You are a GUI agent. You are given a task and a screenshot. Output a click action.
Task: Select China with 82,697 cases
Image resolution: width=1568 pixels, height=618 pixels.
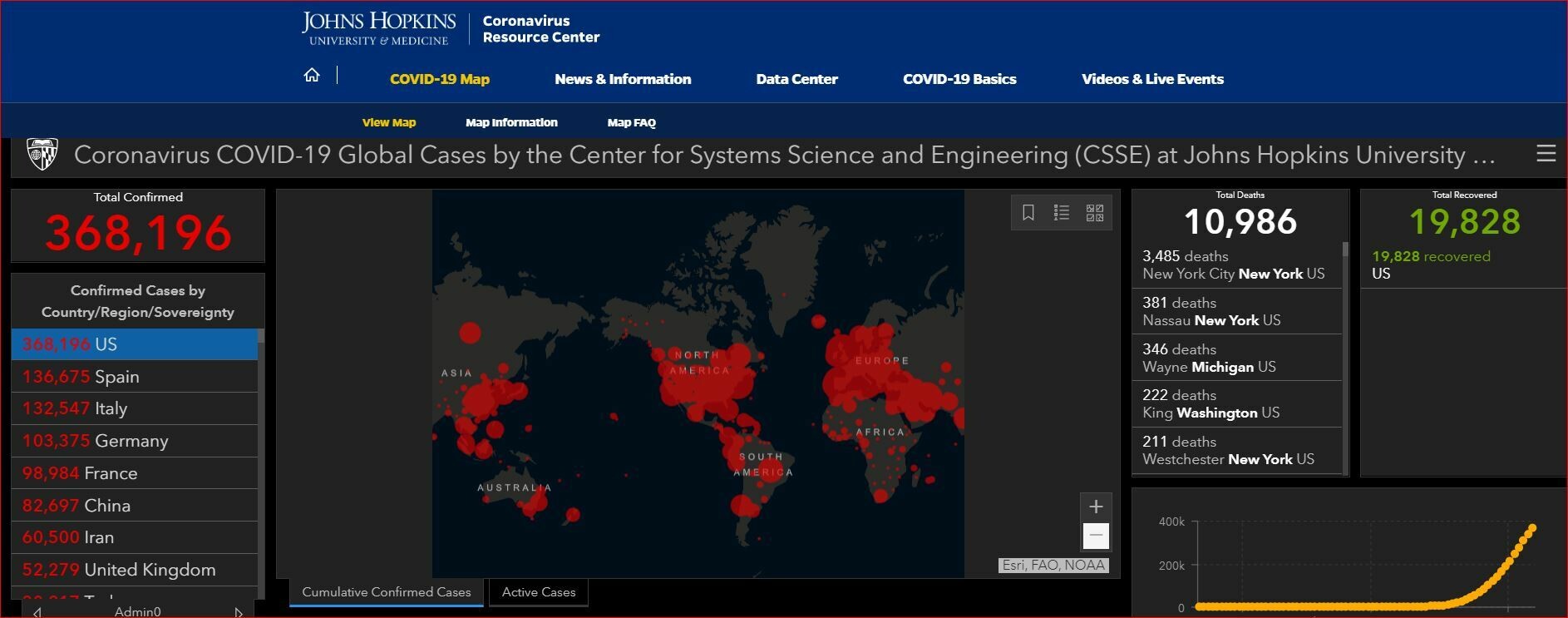(135, 506)
